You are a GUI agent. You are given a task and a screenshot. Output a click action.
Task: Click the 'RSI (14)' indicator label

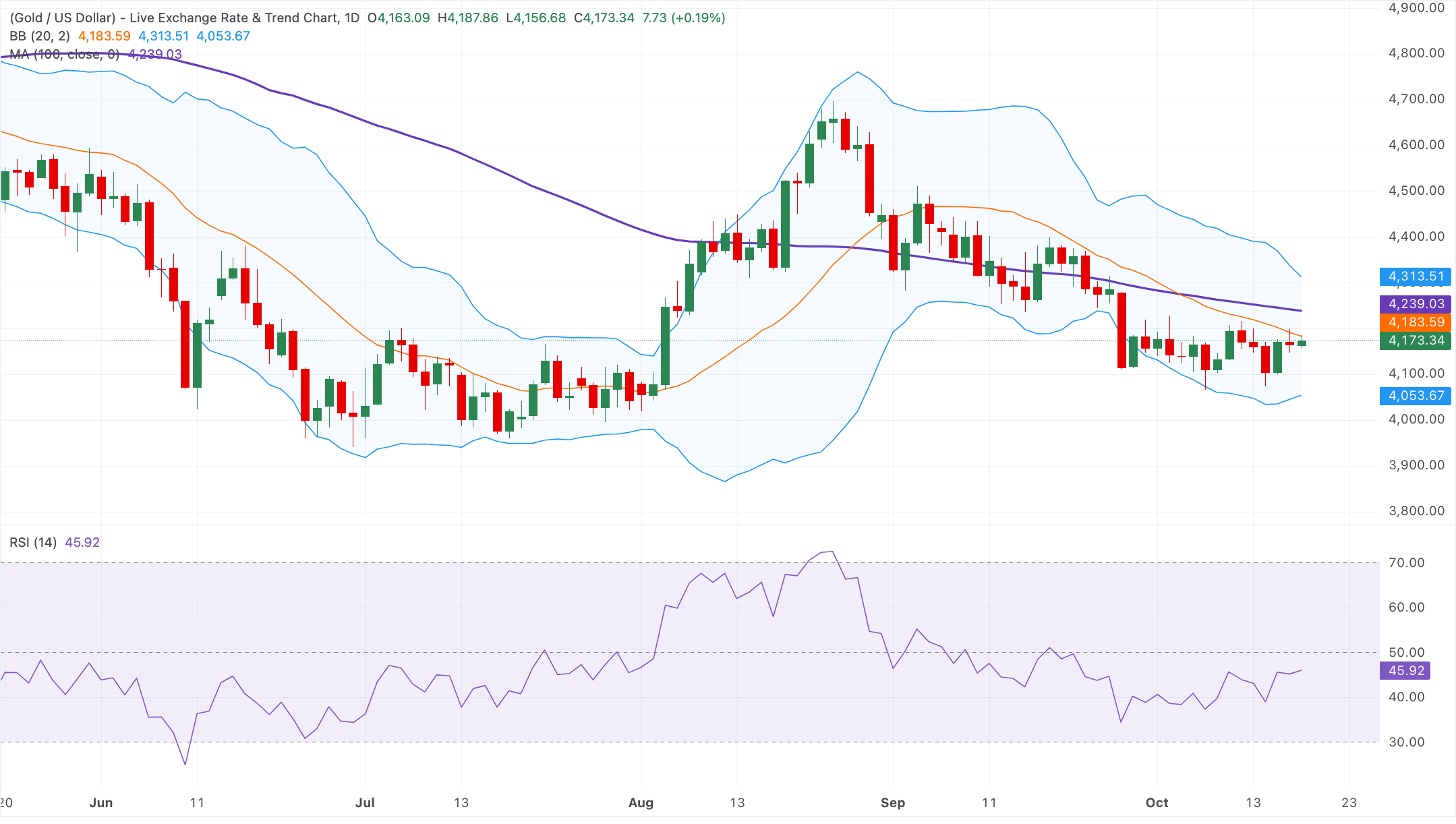(x=33, y=542)
